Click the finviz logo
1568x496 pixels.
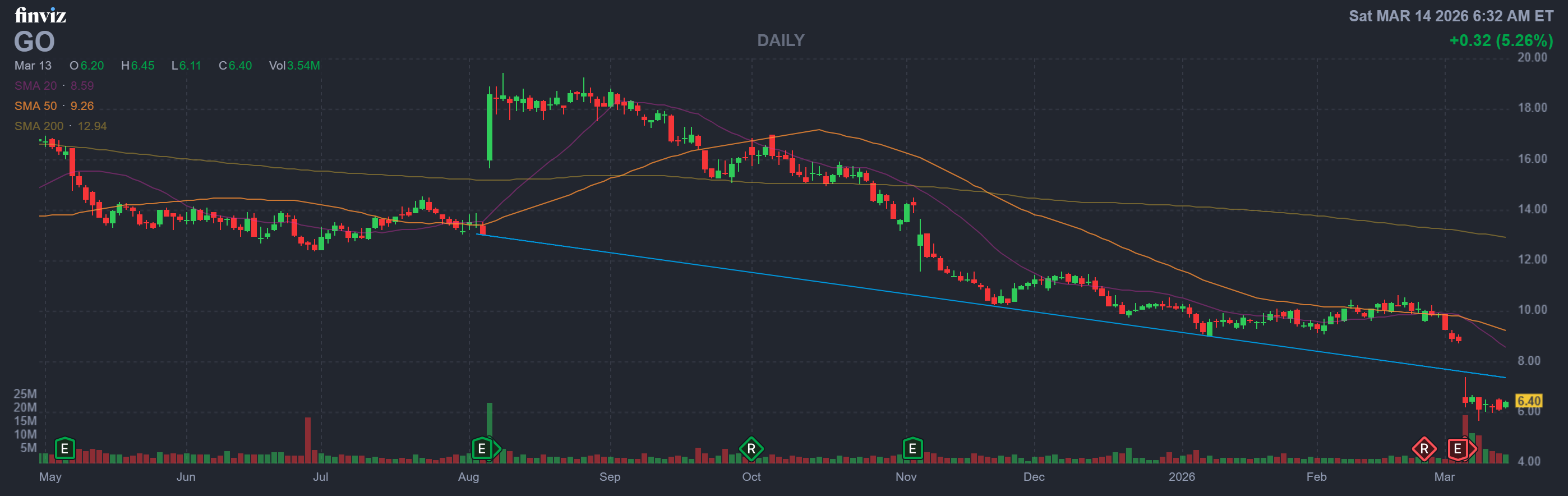tap(40, 15)
